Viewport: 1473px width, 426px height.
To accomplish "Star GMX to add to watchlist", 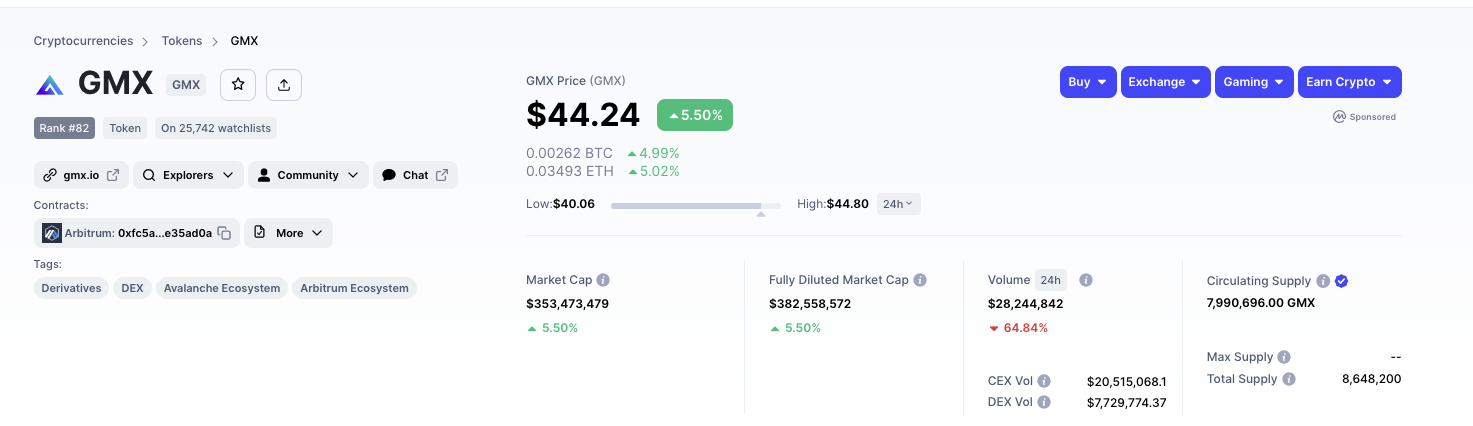I will pyautogui.click(x=238, y=85).
